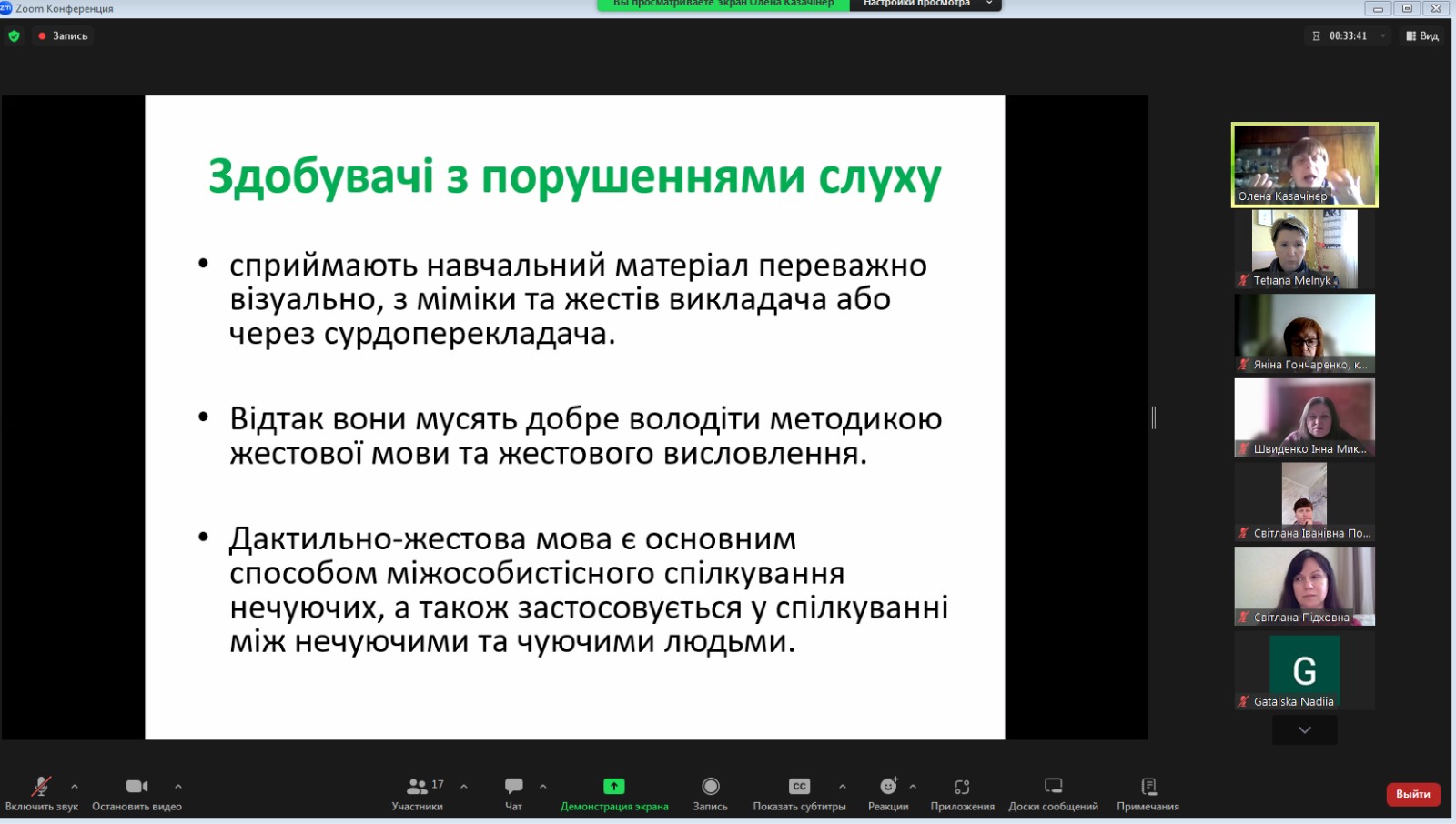Image resolution: width=1456 pixels, height=824 pixels.
Task: Open the Вид view layout menu
Action: (x=1422, y=36)
